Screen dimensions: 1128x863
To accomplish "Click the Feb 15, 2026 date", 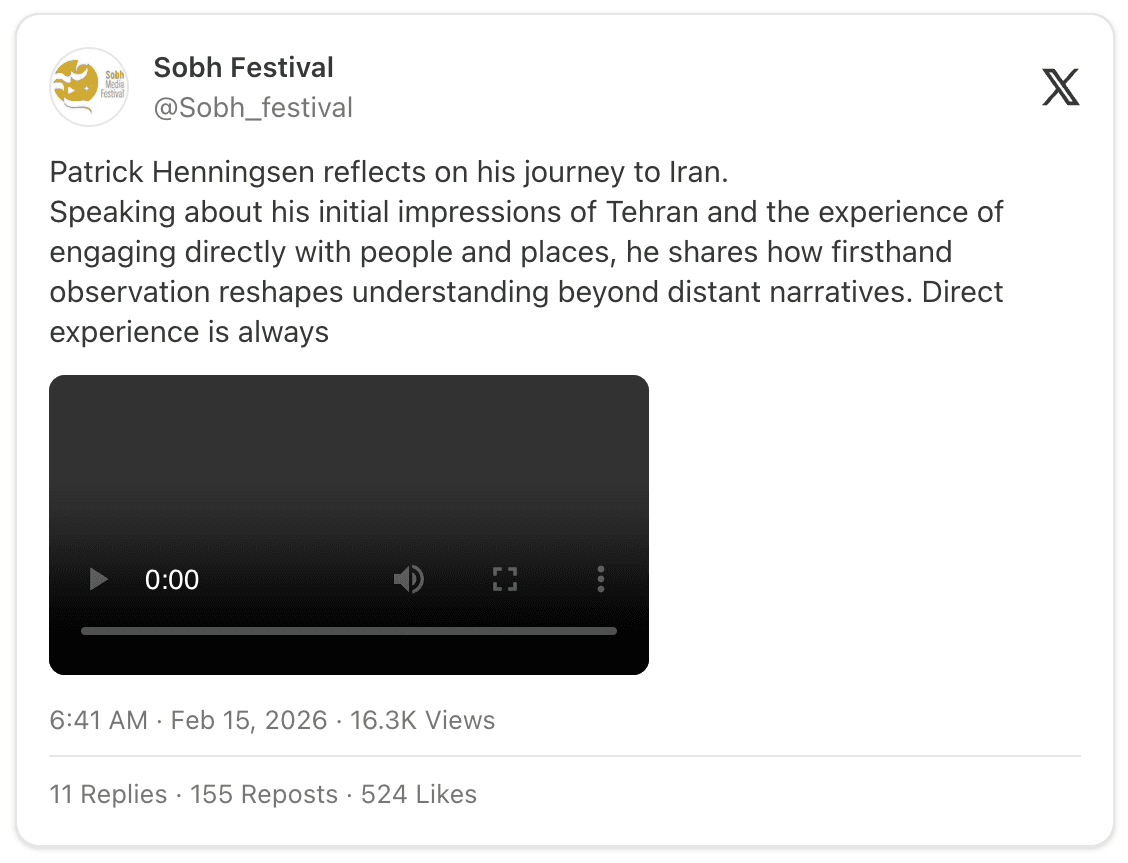I will point(249,720).
